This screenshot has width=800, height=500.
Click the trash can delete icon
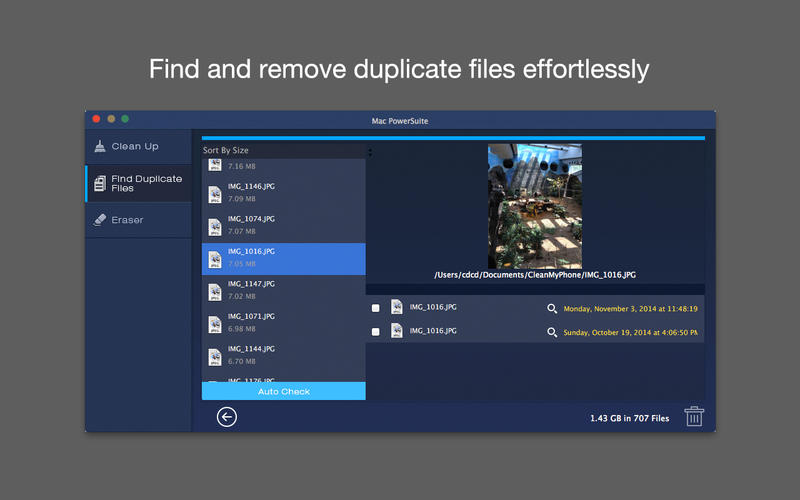click(x=693, y=417)
